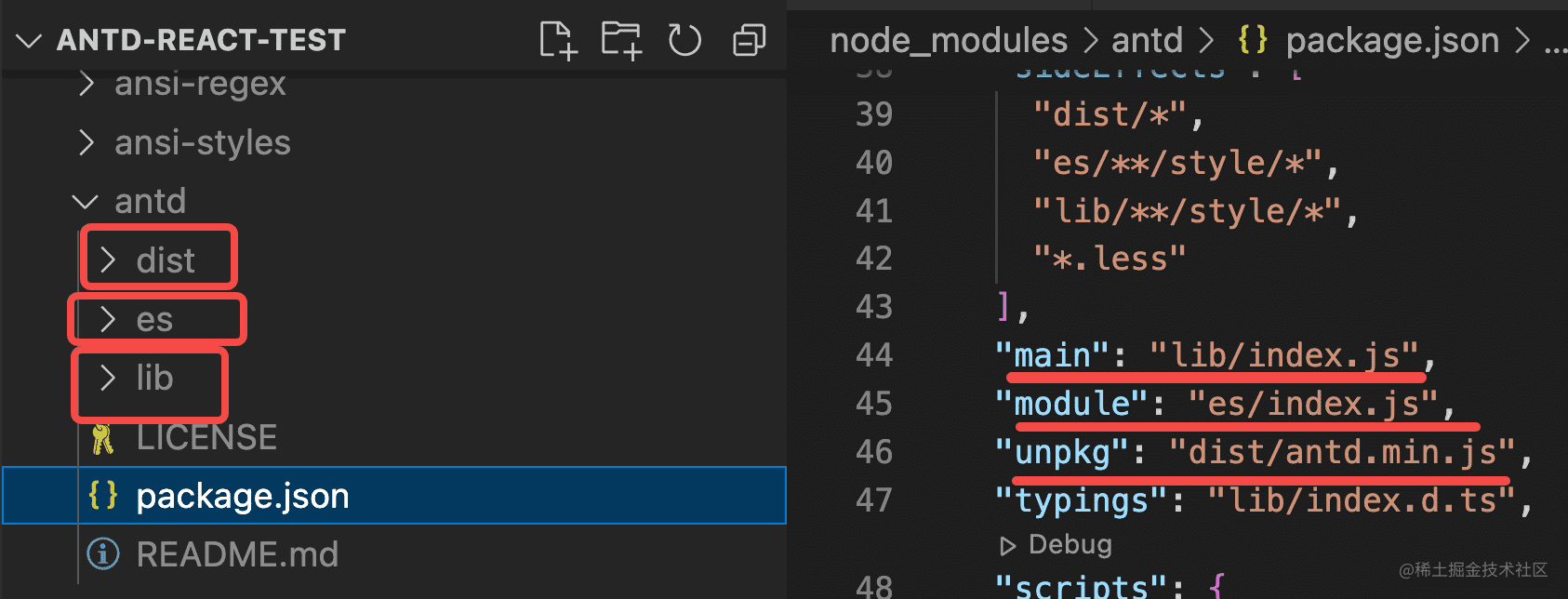Viewport: 1568px width, 599px height.
Task: Click the LICENSE file key icon
Action: click(102, 438)
